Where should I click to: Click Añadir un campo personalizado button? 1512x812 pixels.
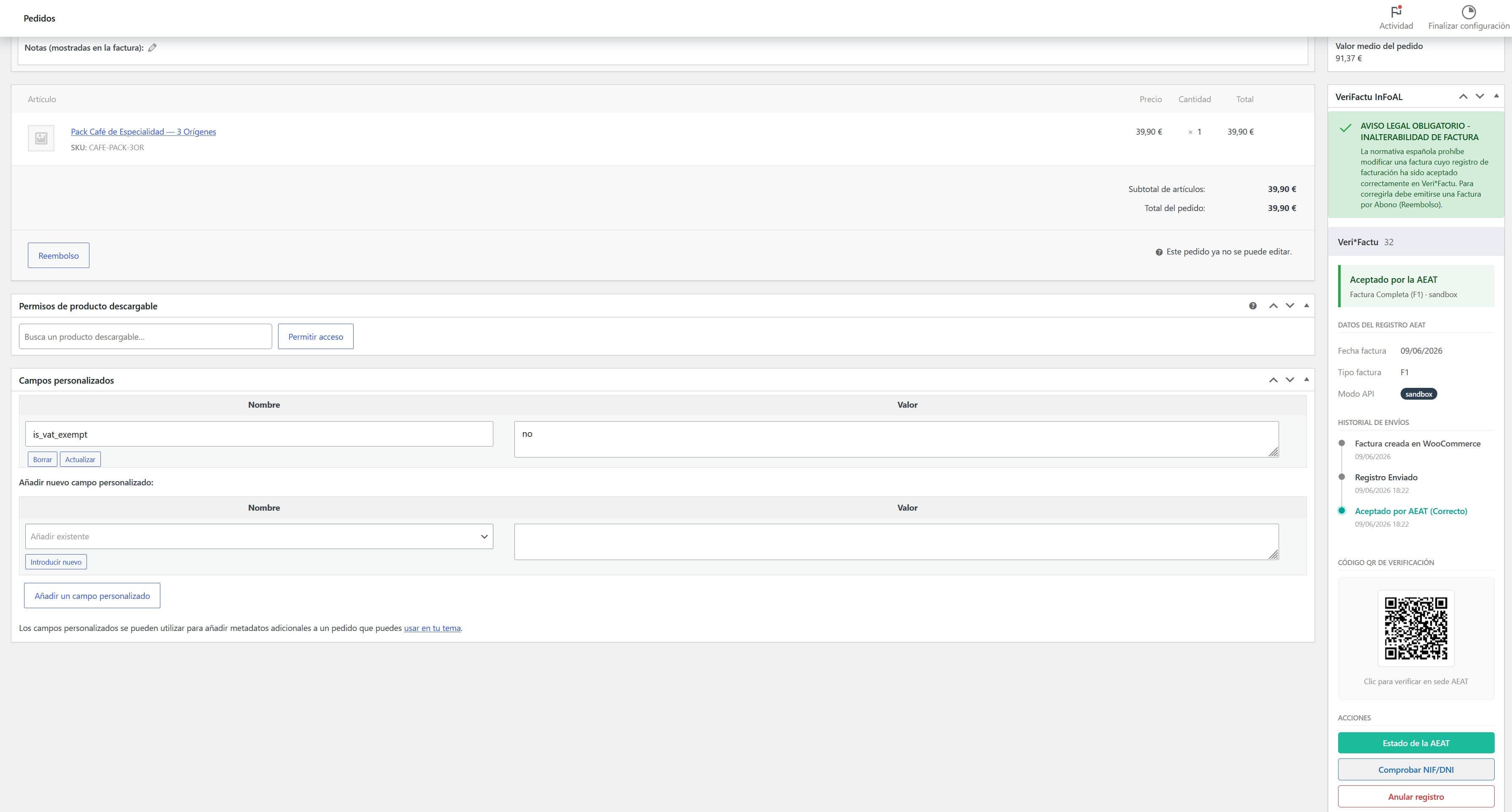coord(92,595)
